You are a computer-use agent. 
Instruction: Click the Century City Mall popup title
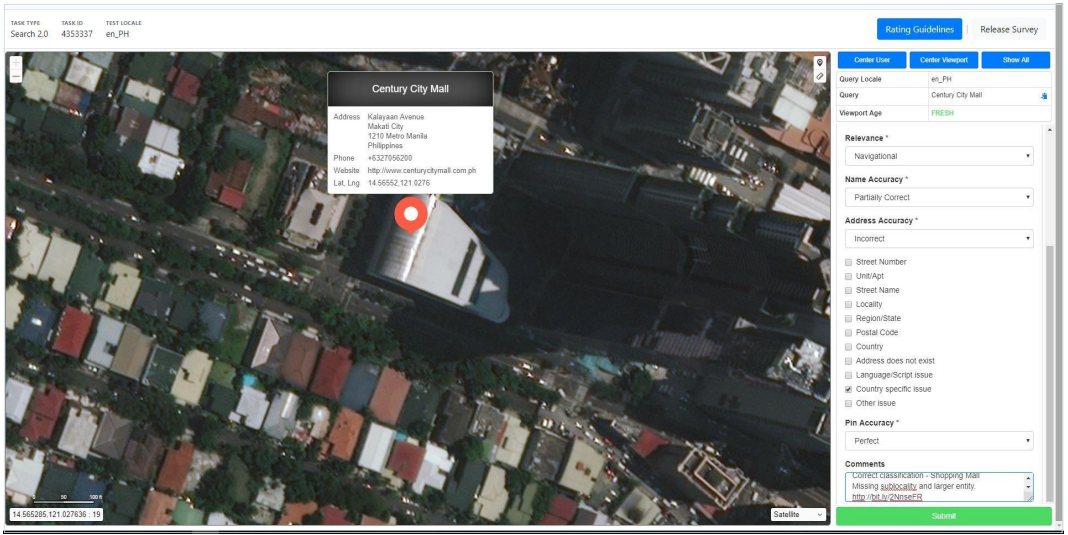click(x=410, y=89)
